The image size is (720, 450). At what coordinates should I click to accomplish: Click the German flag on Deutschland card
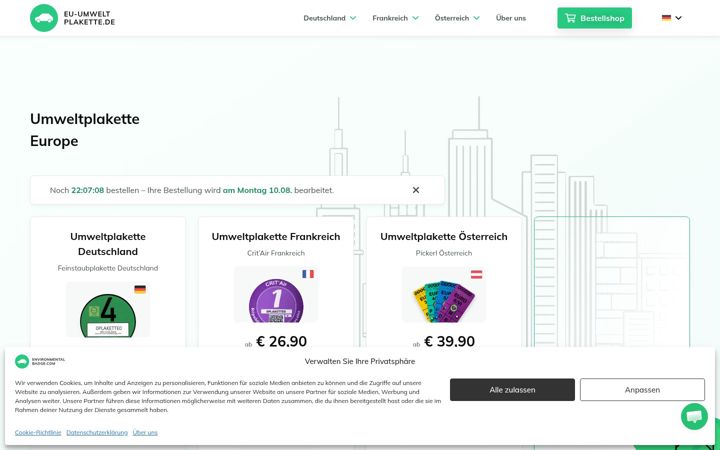coord(140,289)
